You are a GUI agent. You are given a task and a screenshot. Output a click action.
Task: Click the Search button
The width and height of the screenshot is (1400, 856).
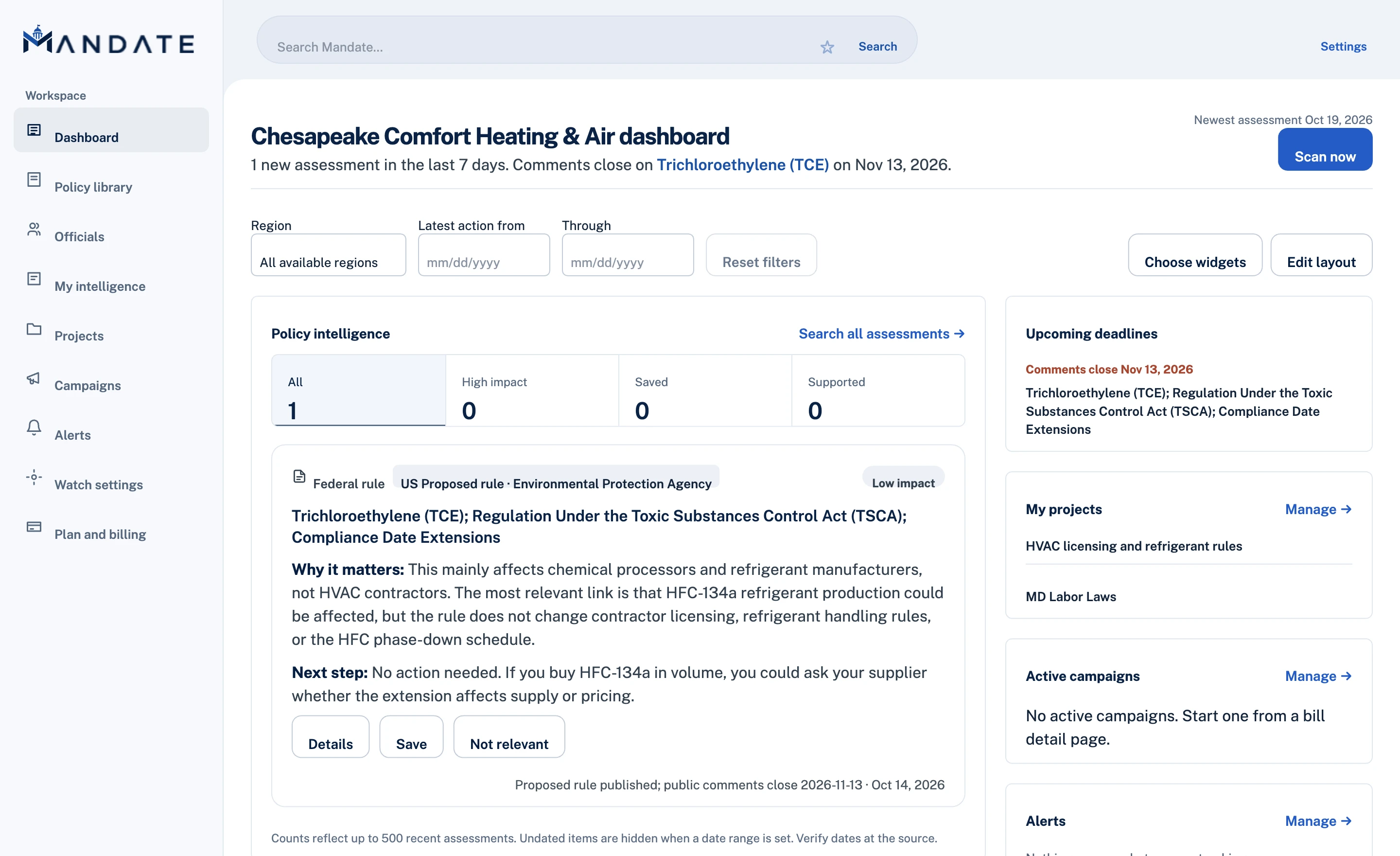tap(877, 47)
